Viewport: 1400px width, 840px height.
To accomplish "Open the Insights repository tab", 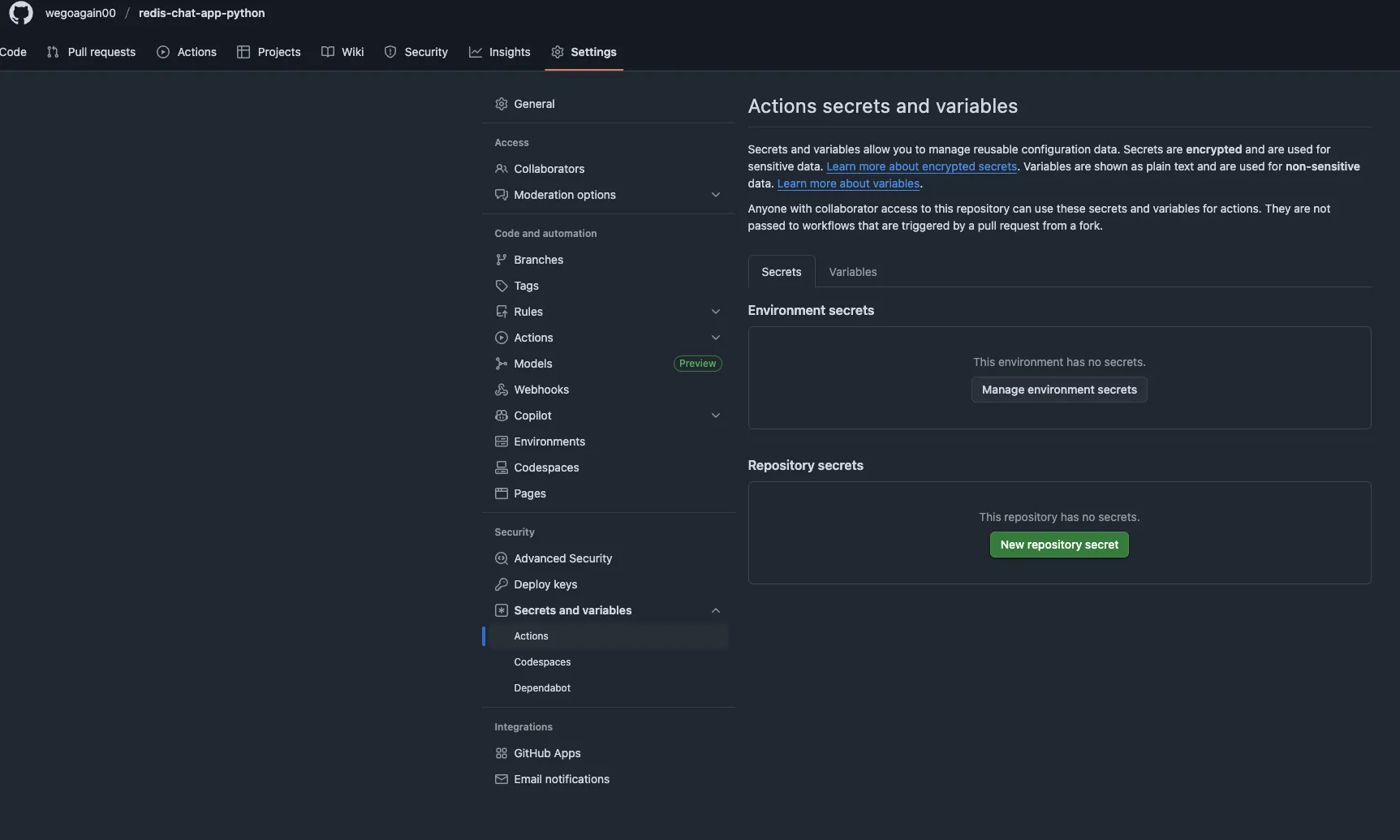I will [499, 52].
